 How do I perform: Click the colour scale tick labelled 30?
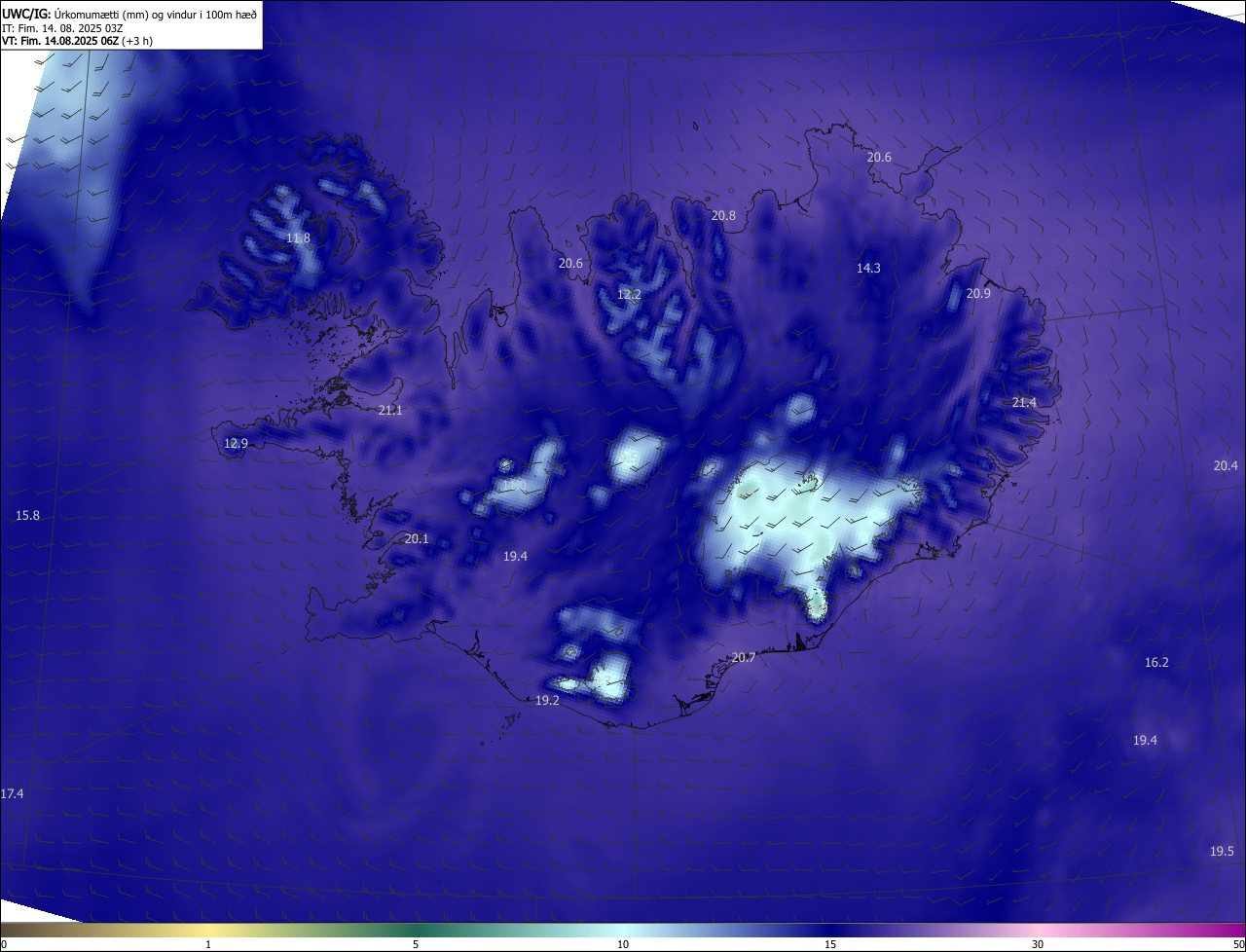tap(1038, 944)
